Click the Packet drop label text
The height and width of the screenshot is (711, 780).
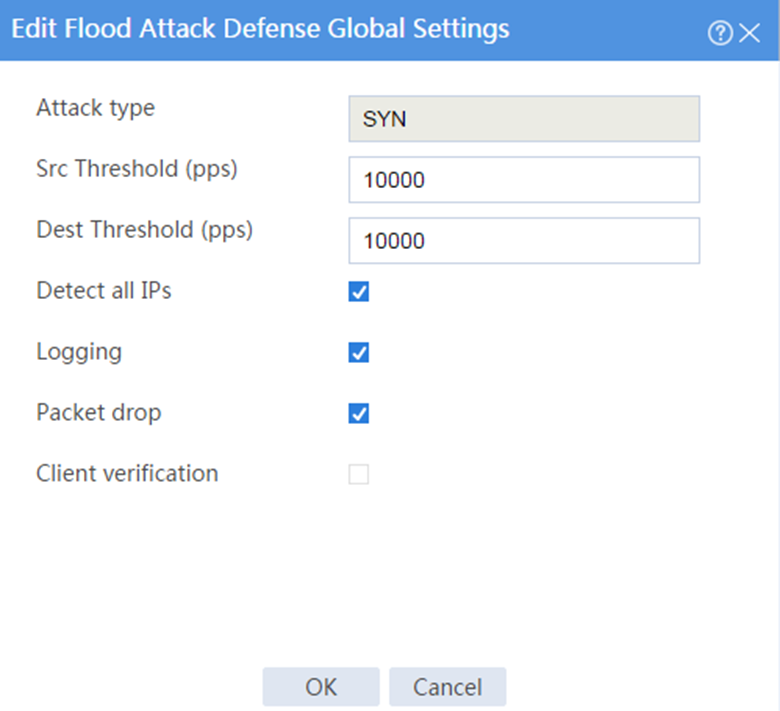click(99, 413)
